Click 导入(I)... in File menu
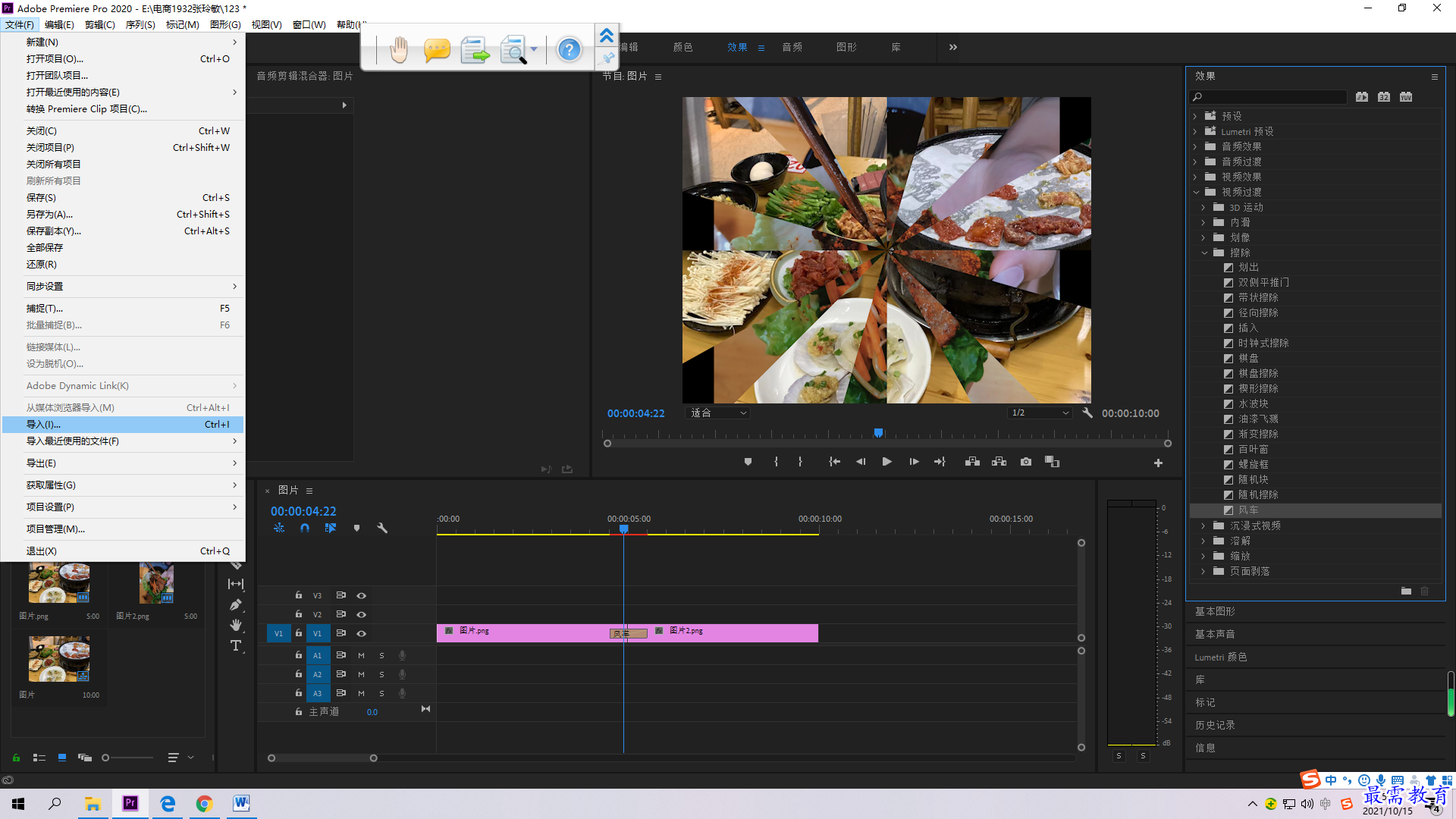This screenshot has height=819, width=1456. point(123,425)
